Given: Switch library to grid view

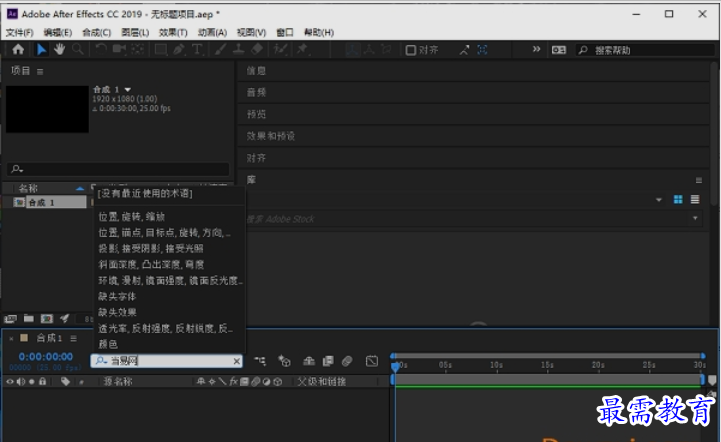Looking at the screenshot, I should click(678, 199).
